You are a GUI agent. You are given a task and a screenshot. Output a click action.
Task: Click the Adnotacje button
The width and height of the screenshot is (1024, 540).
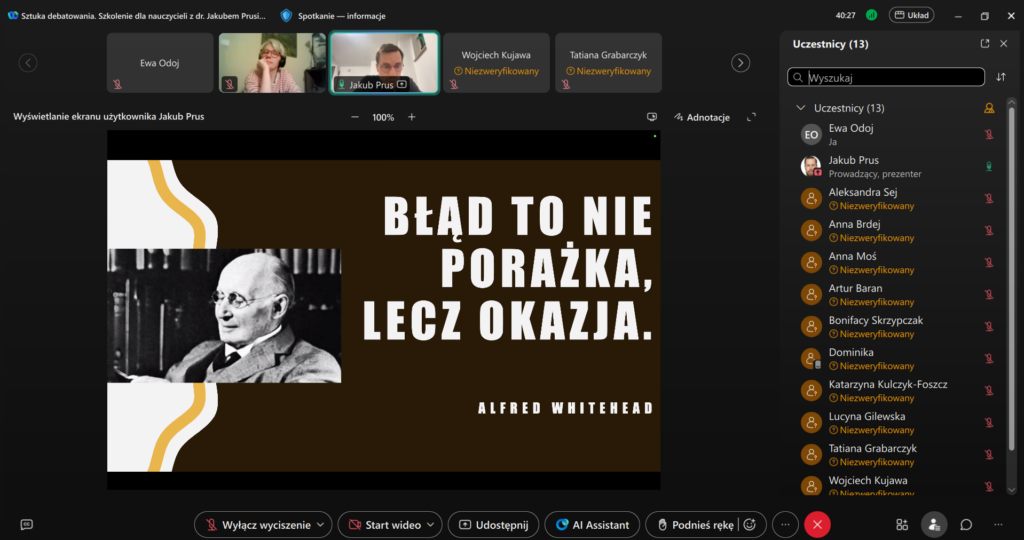pos(702,117)
